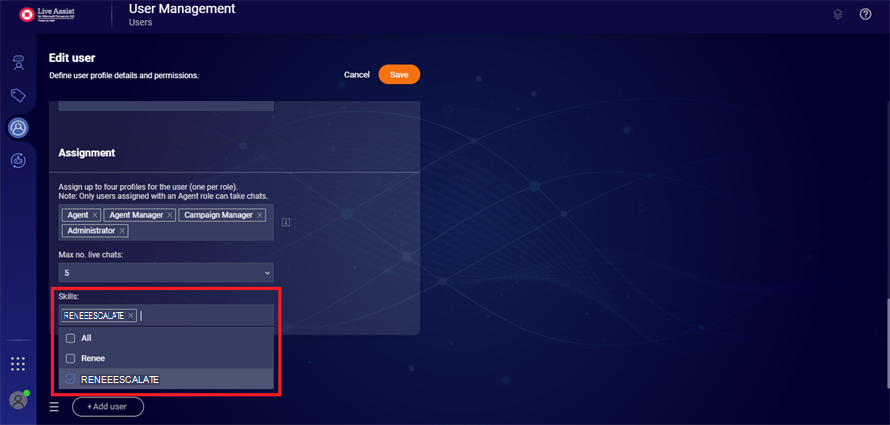Open the hamburger menu at bottom

54,407
